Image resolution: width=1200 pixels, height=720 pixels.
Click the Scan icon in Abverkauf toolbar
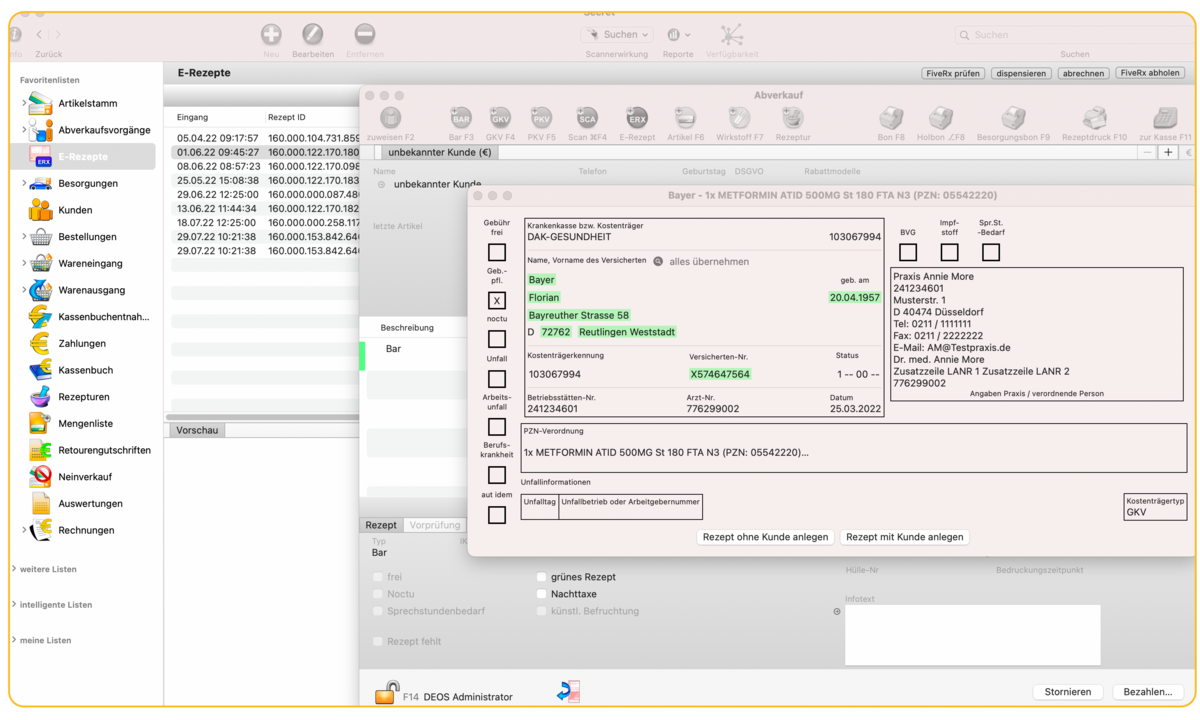point(587,118)
